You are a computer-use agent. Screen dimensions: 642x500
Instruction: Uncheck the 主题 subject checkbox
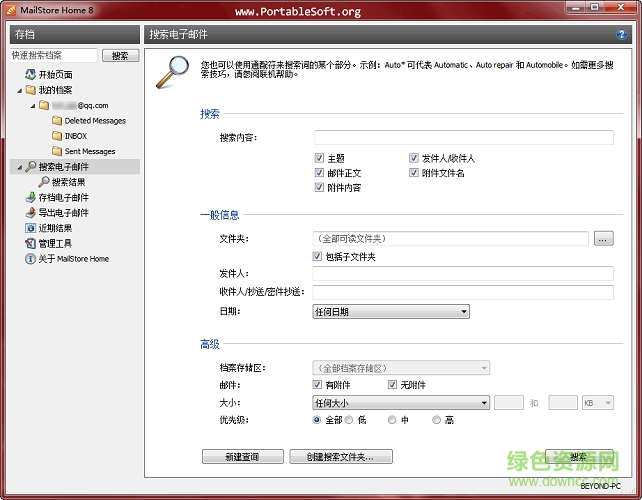pyautogui.click(x=319, y=158)
